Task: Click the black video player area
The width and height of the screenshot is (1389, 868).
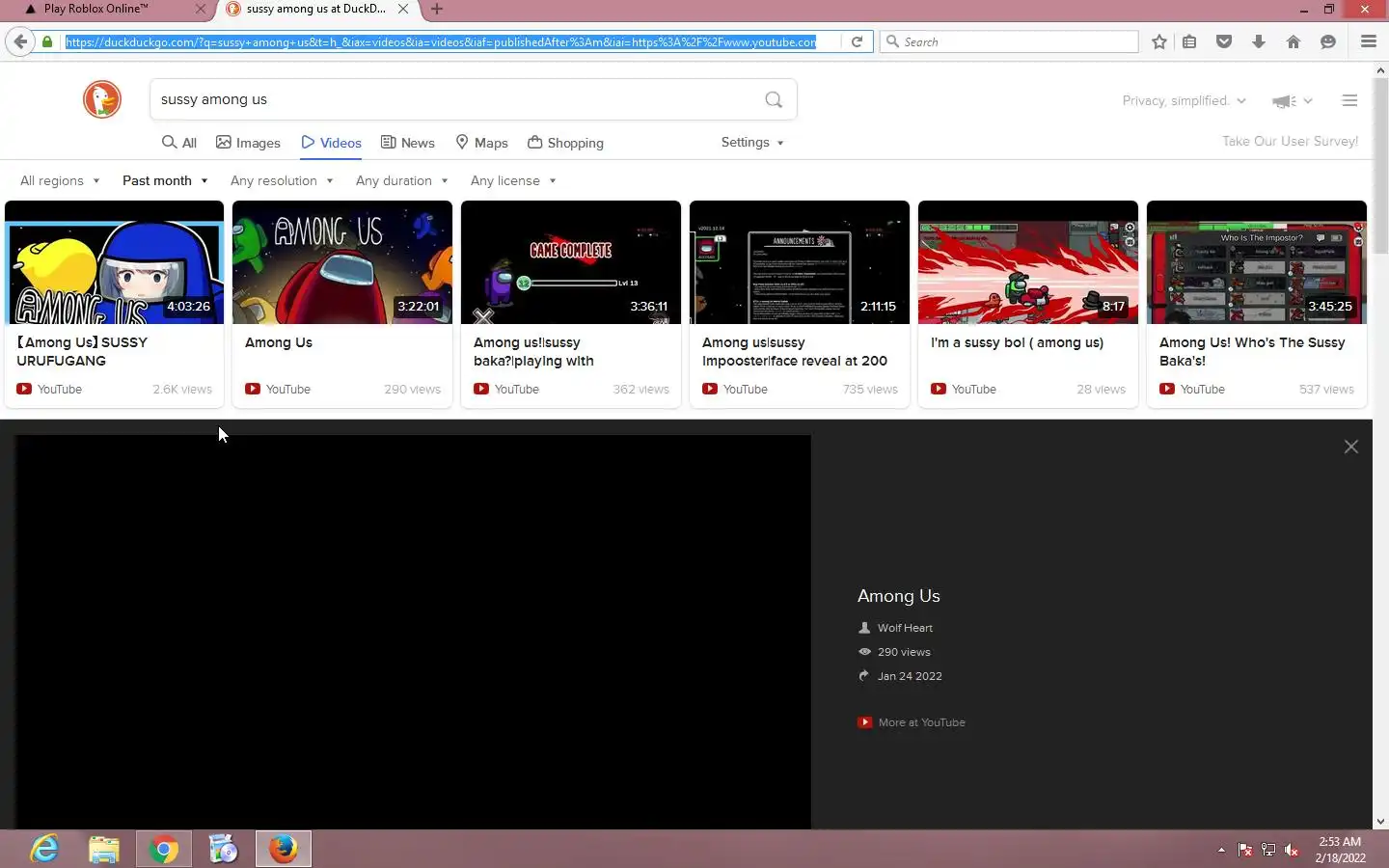Action: (x=413, y=632)
